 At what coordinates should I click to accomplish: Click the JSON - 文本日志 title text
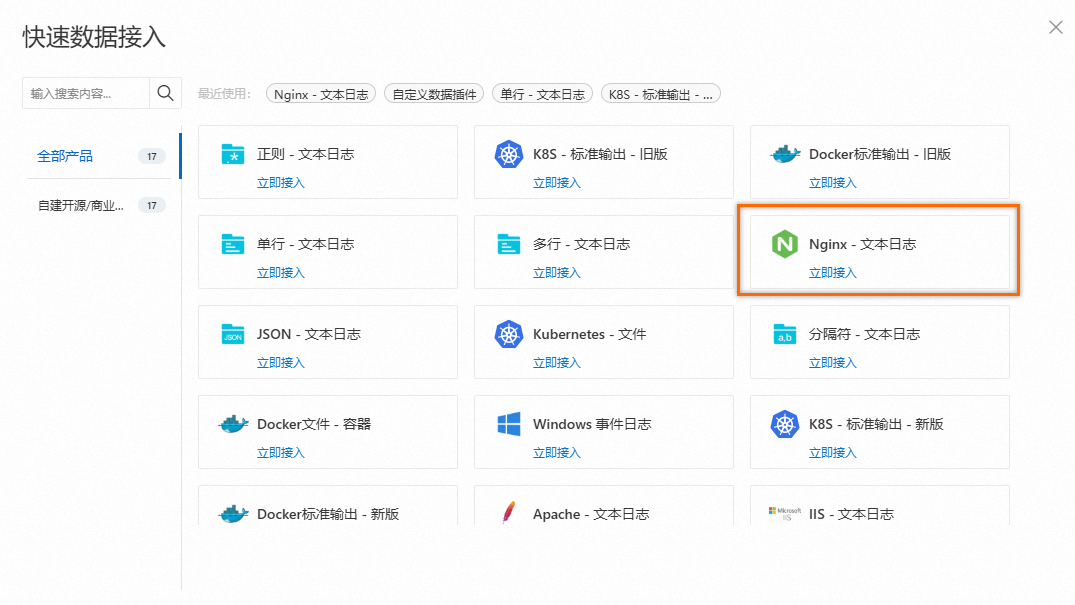tap(309, 334)
